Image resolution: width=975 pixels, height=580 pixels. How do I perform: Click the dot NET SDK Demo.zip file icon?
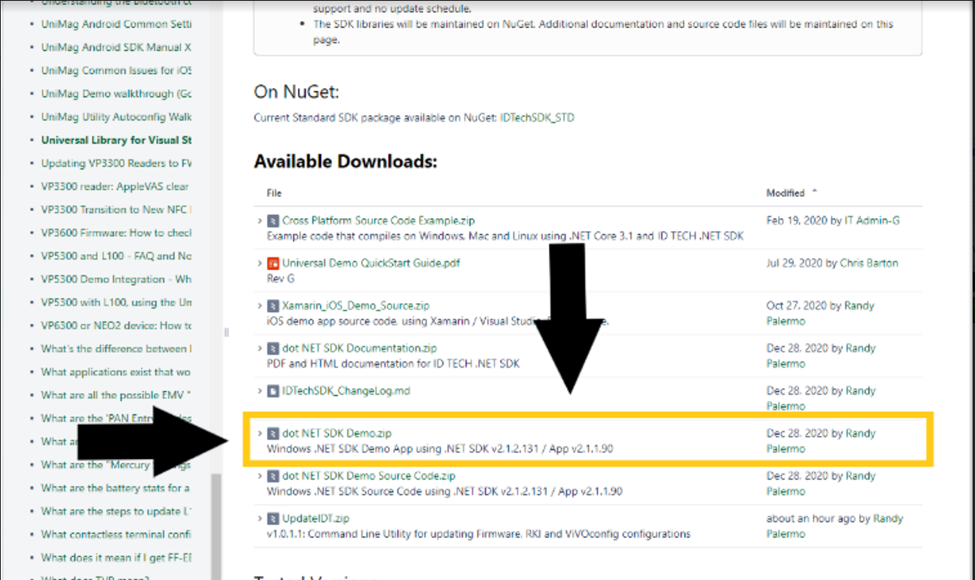coord(272,433)
